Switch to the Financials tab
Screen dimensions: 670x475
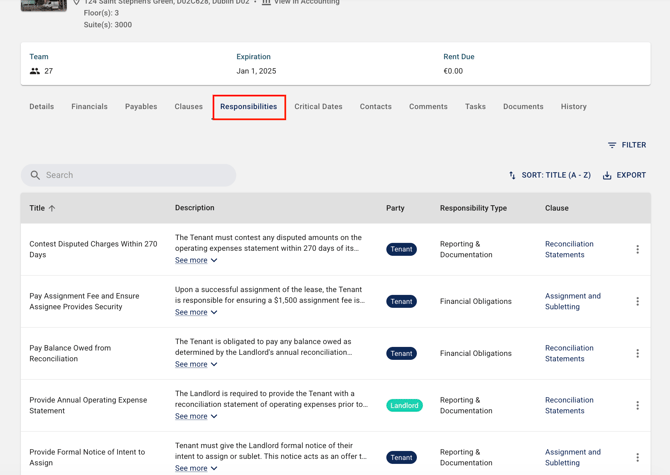(x=89, y=106)
